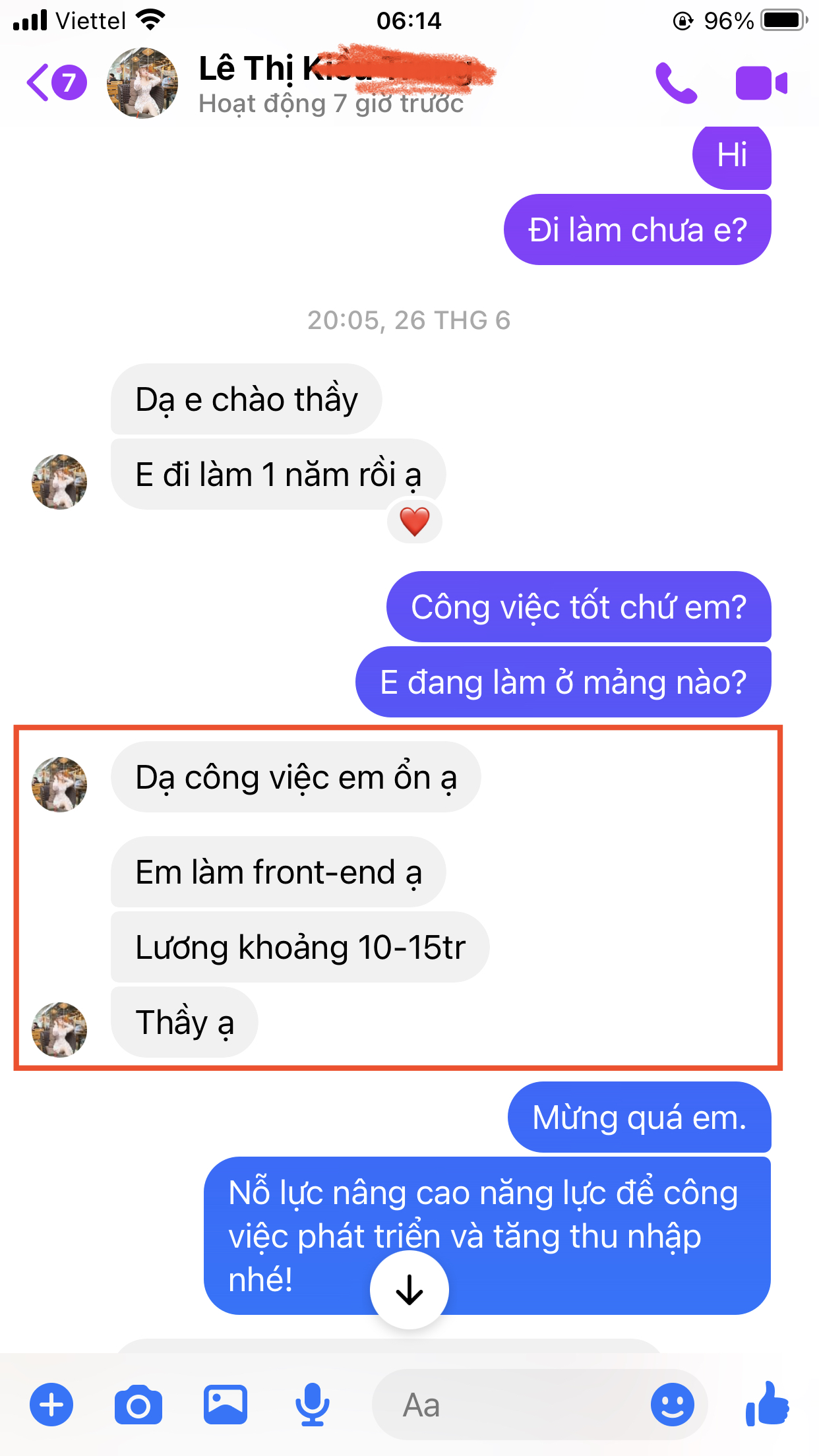
Task: Select the 'Mừng quá em.' sent bubble
Action: [640, 1117]
